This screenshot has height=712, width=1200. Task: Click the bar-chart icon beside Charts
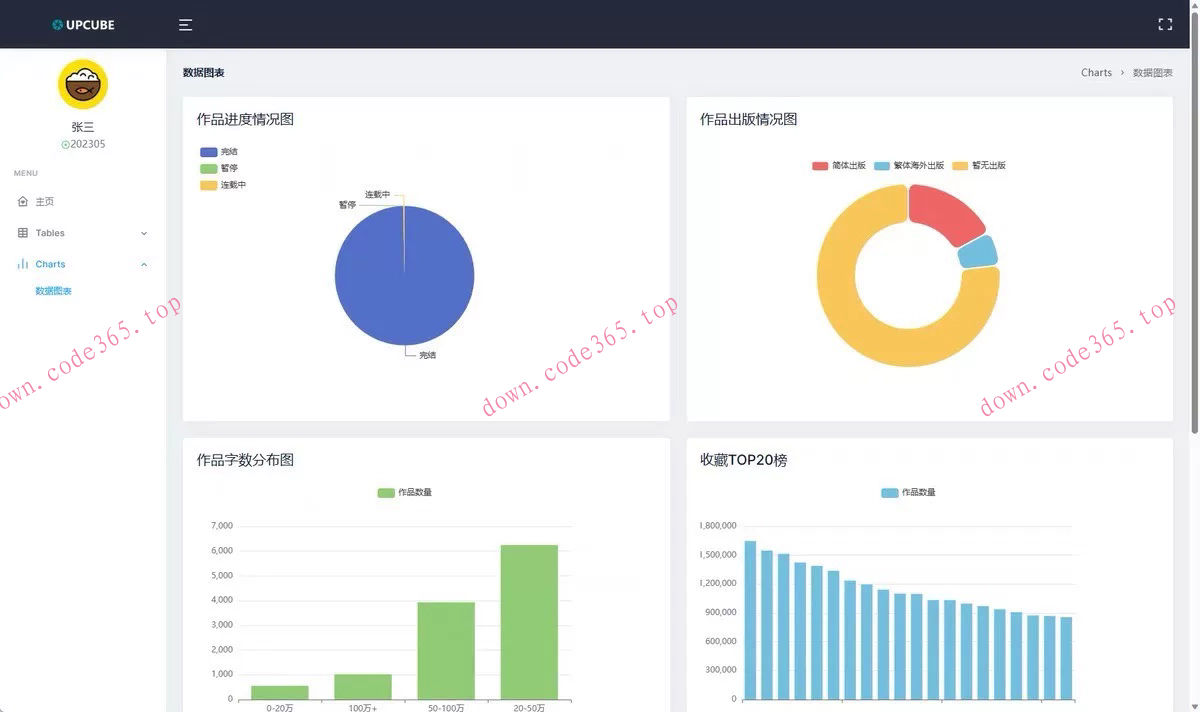[23, 264]
